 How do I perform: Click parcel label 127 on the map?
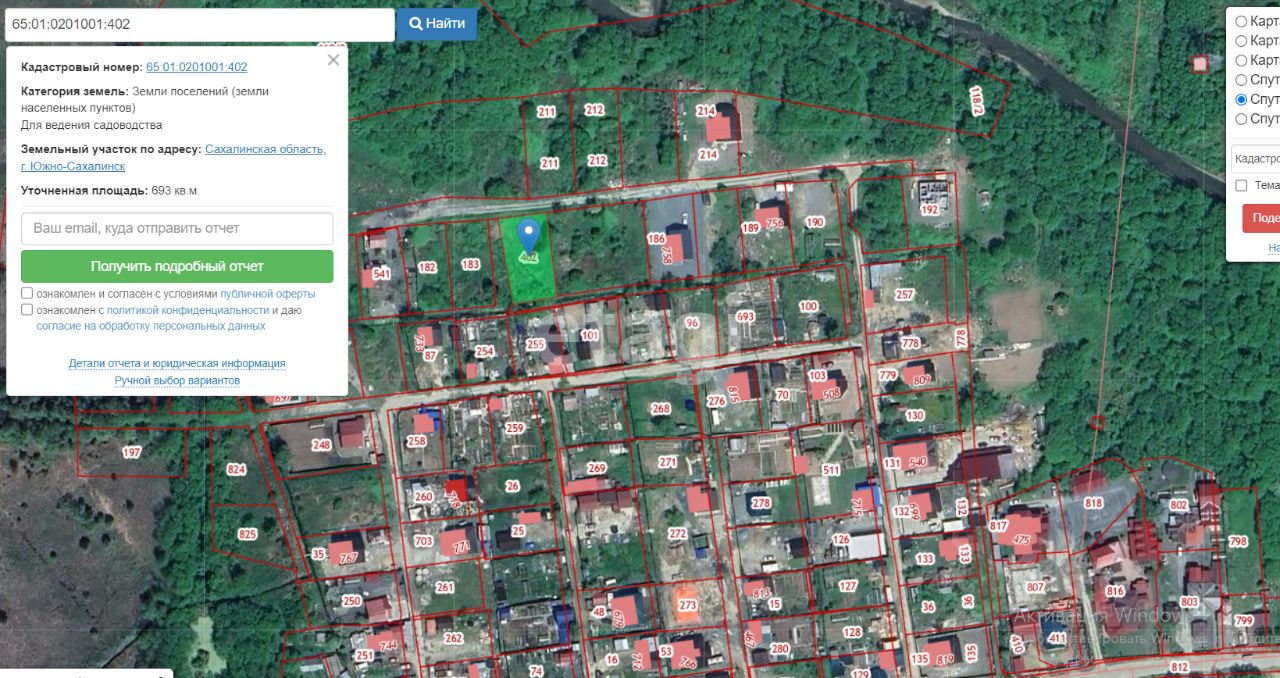click(848, 587)
